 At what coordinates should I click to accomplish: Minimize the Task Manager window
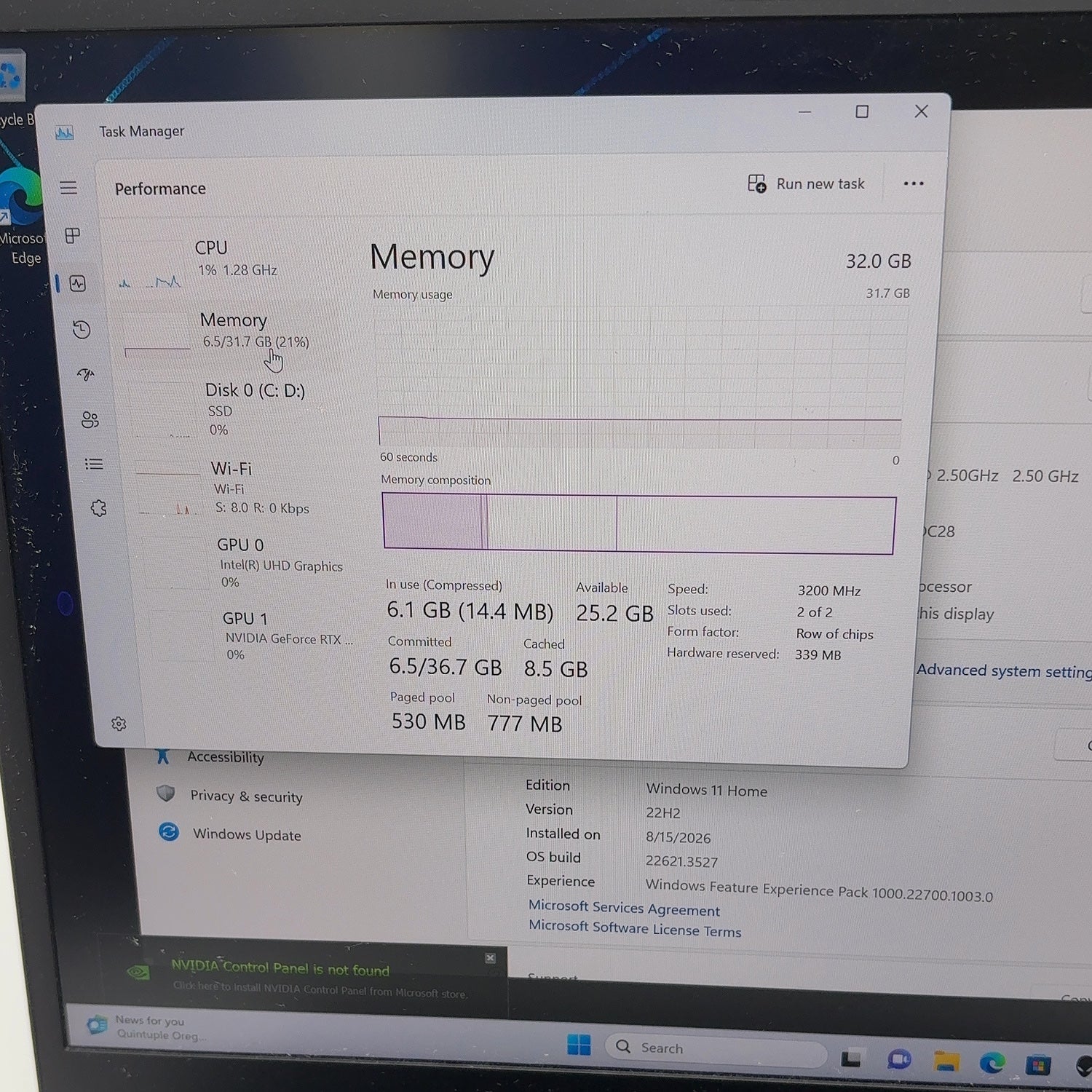click(804, 111)
